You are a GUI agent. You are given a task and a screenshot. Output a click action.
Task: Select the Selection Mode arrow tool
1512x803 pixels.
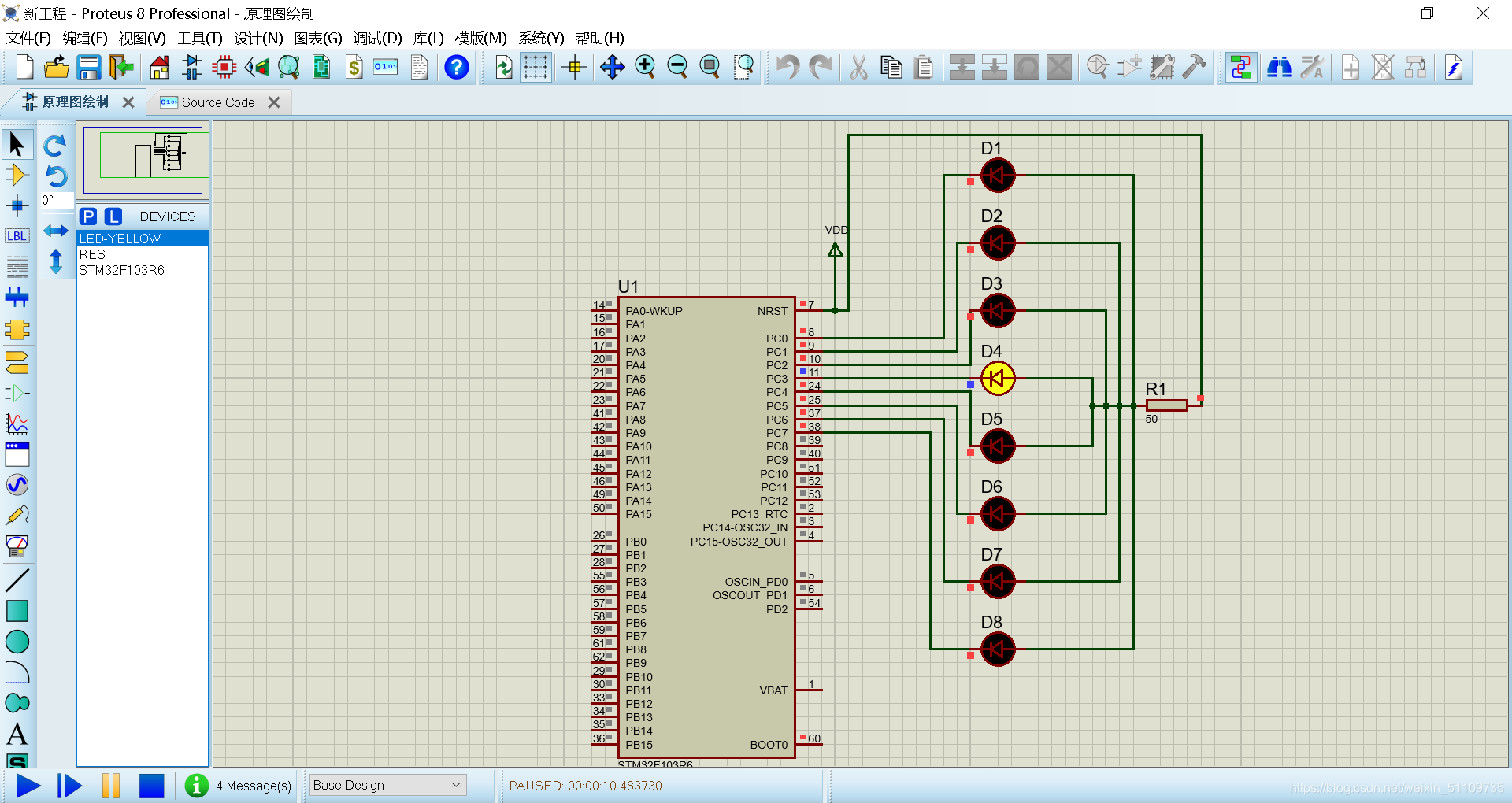[17, 145]
